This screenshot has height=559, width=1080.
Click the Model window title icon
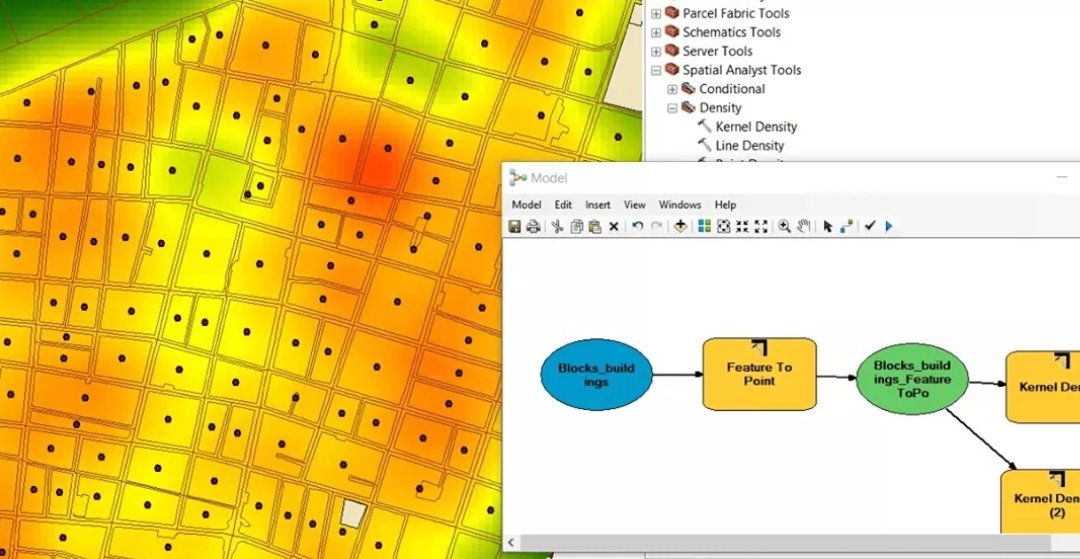517,178
